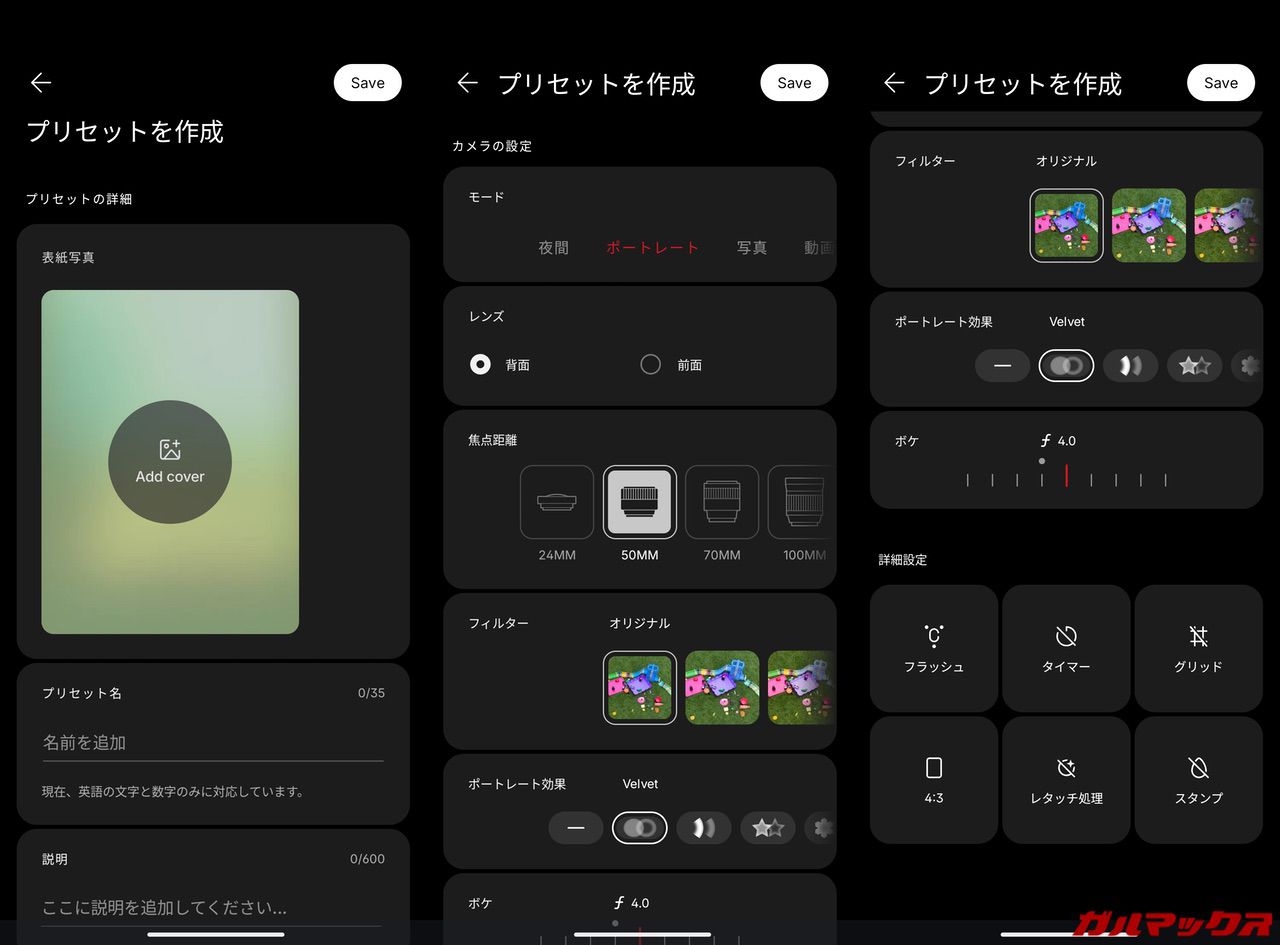The image size is (1280, 945).
Task: Toggle the グリッド grid setting
Action: [x=1198, y=648]
